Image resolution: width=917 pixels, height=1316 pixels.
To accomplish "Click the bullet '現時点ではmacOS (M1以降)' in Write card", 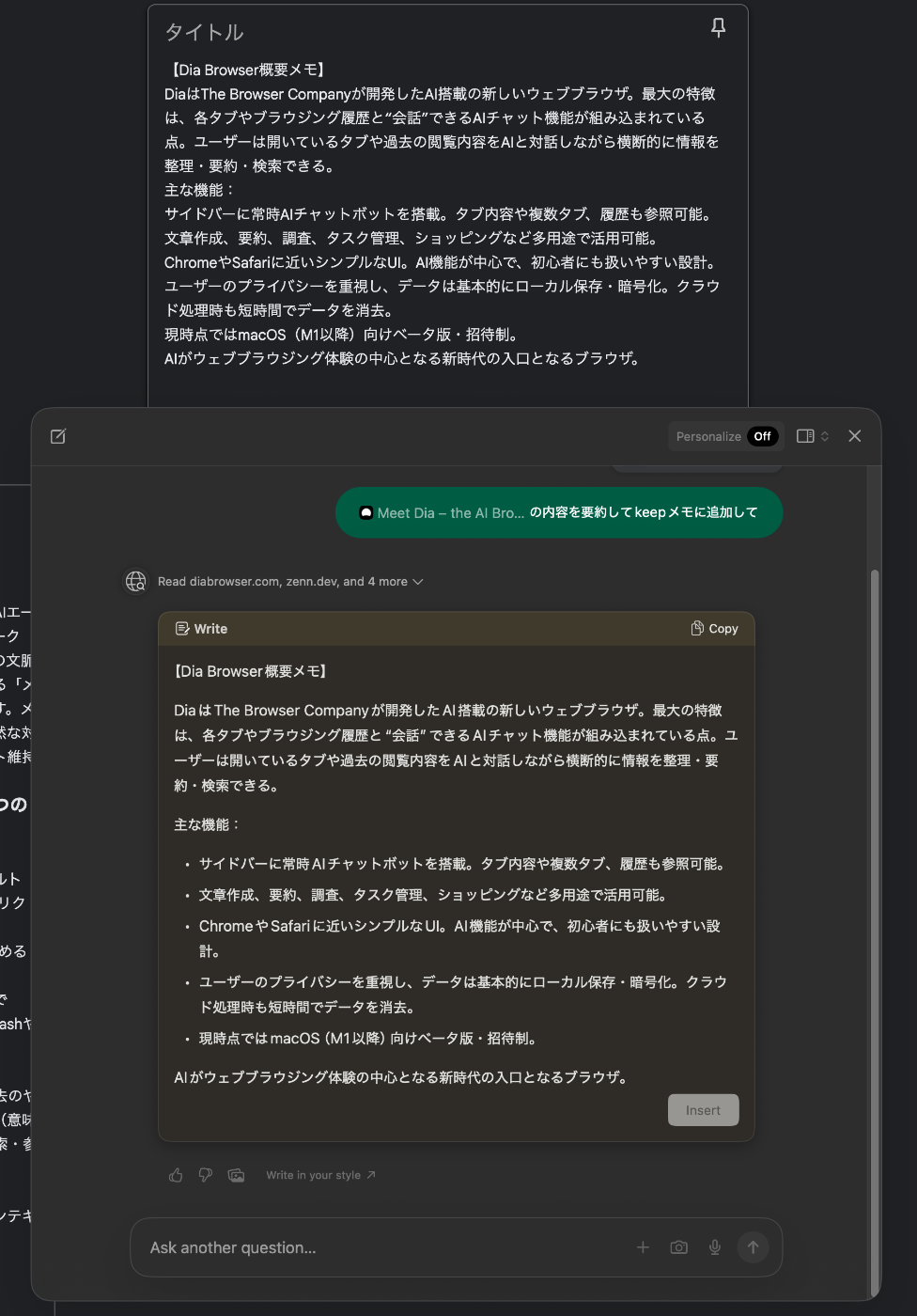I will point(370,1039).
